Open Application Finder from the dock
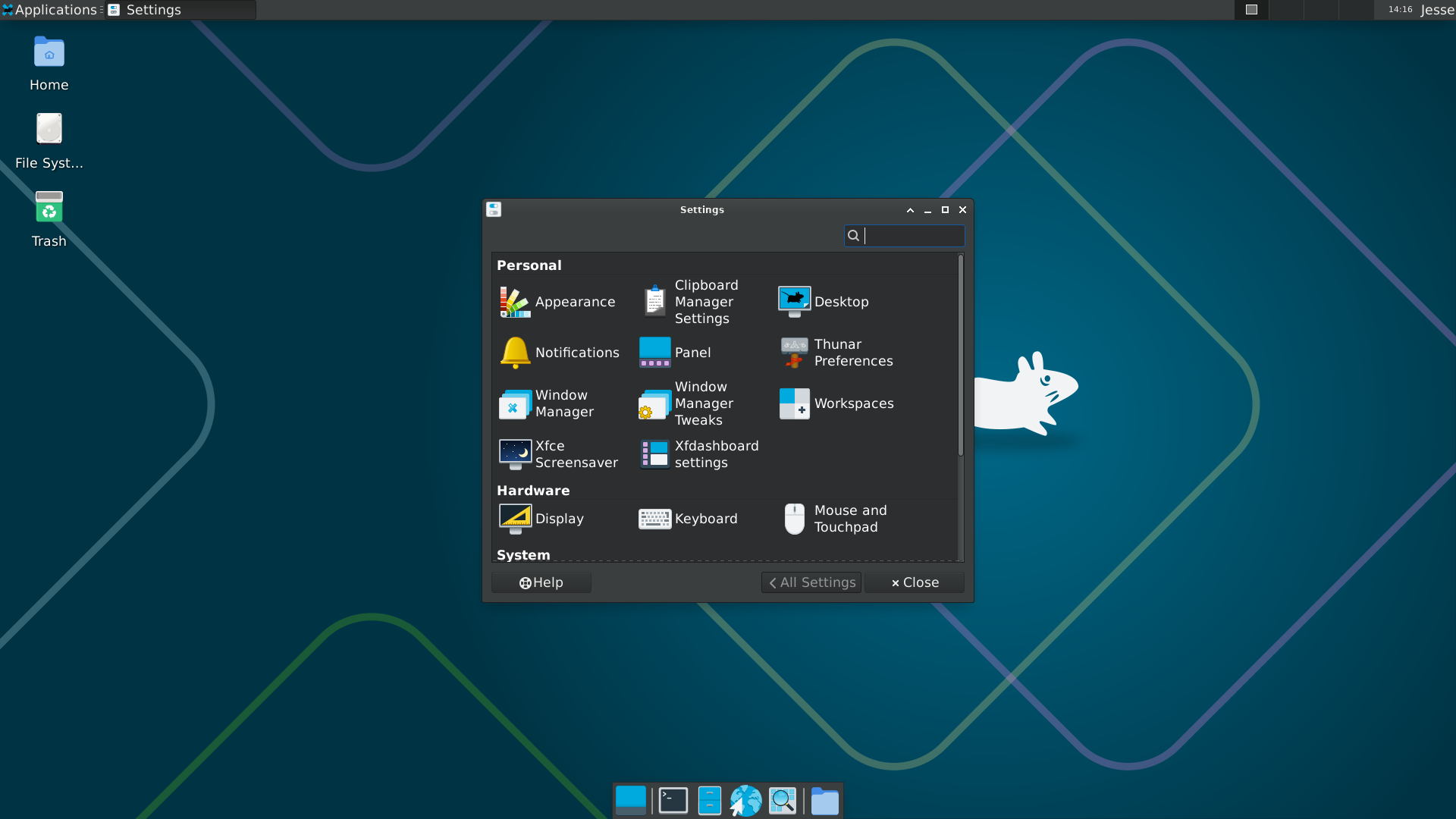1456x819 pixels. tap(783, 801)
